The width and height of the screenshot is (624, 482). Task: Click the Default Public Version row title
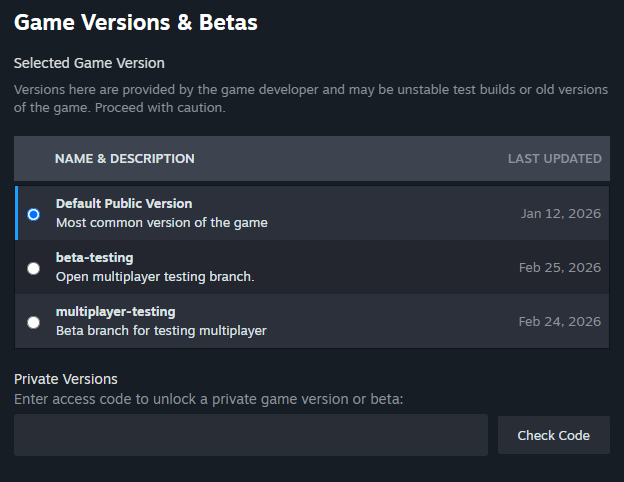[x=124, y=204]
